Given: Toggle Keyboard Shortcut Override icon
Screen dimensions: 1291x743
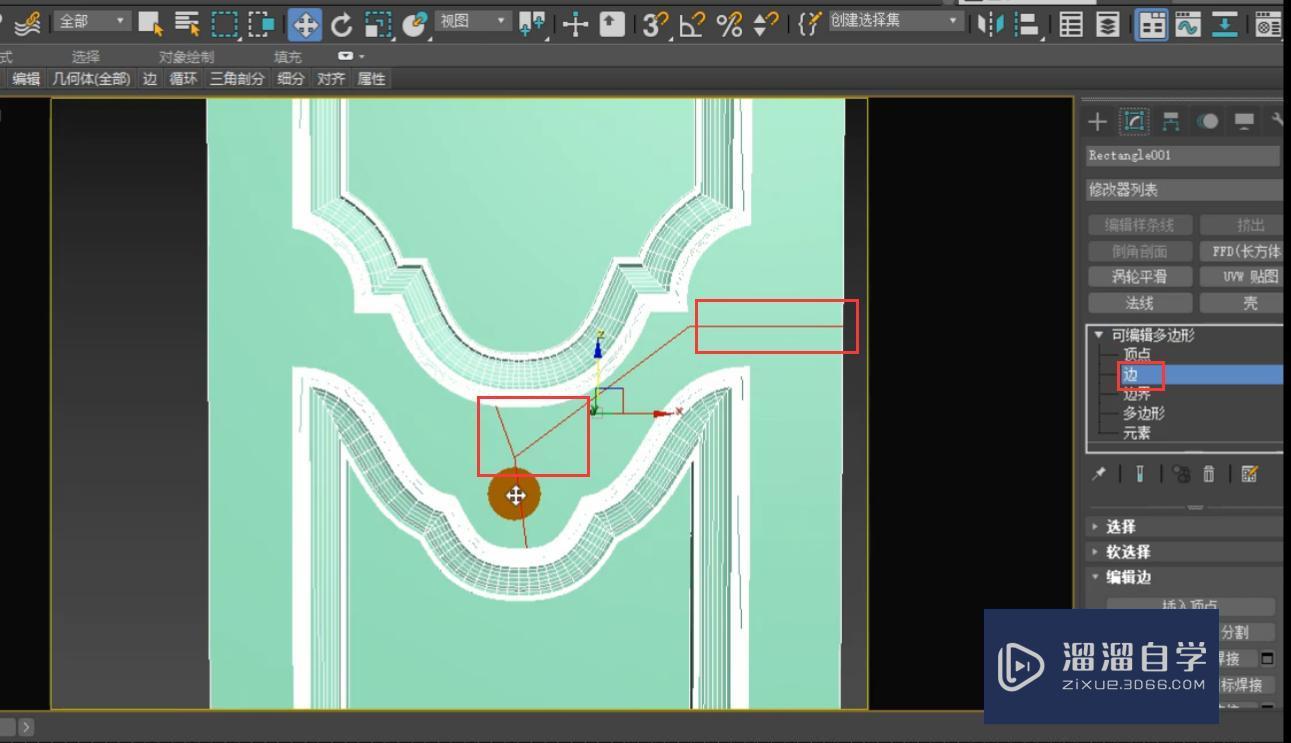Looking at the screenshot, I should [x=612, y=24].
